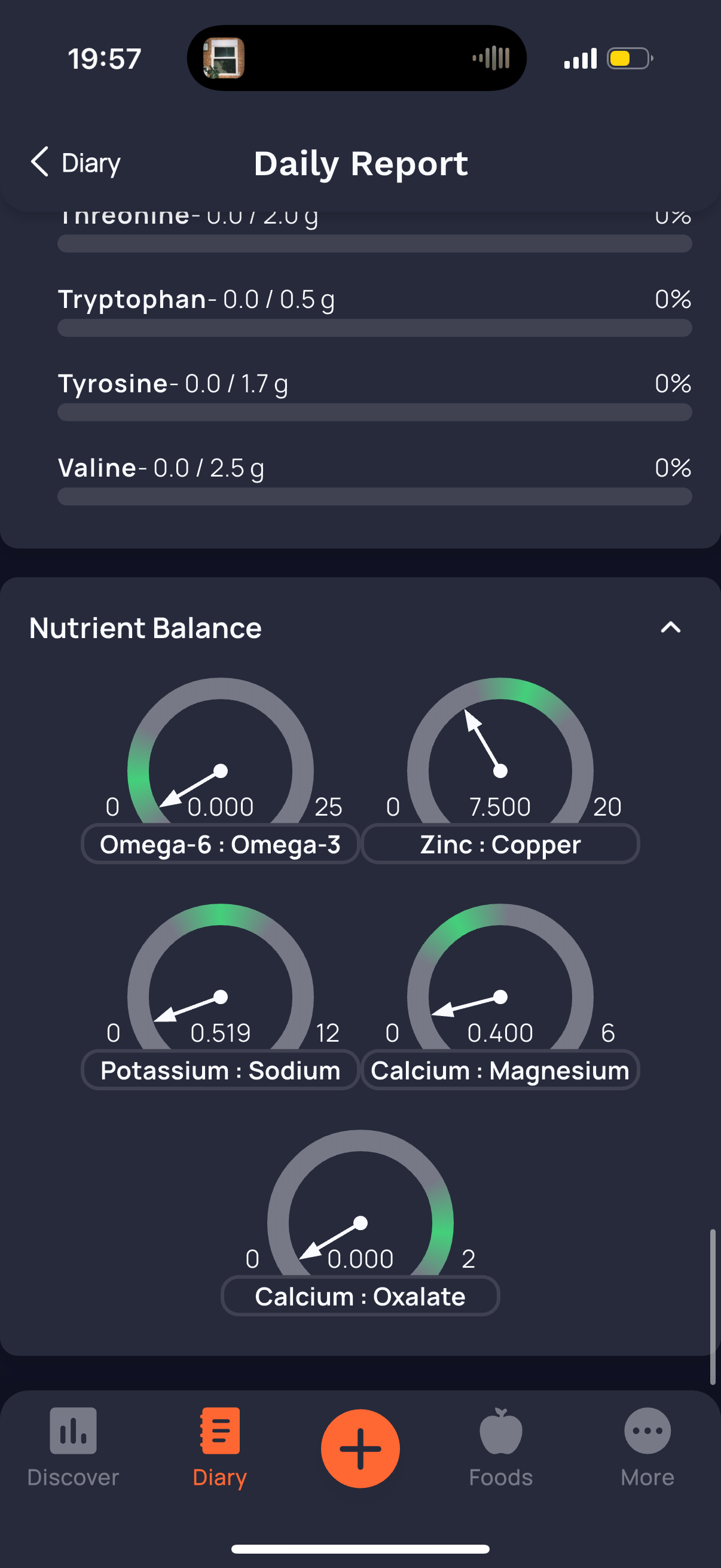This screenshot has height=1568, width=721.
Task: Tap the Potassium : Sodium label
Action: coord(220,1070)
